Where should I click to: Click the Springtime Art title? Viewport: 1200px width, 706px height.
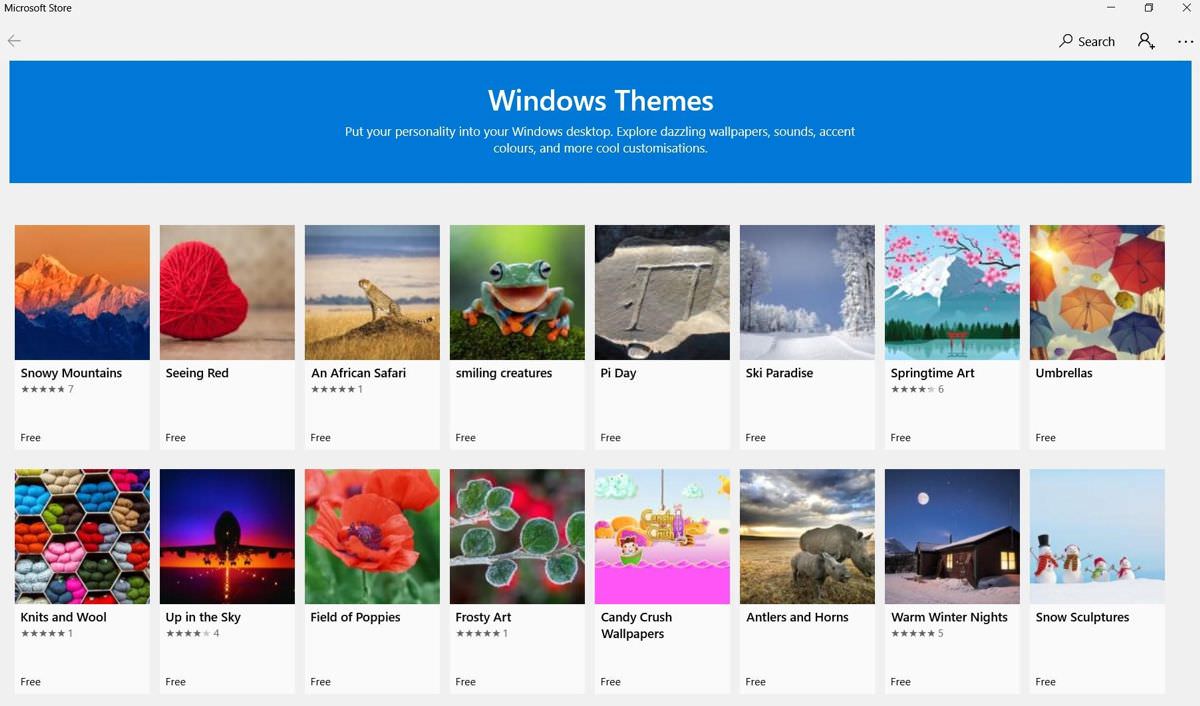(932, 373)
